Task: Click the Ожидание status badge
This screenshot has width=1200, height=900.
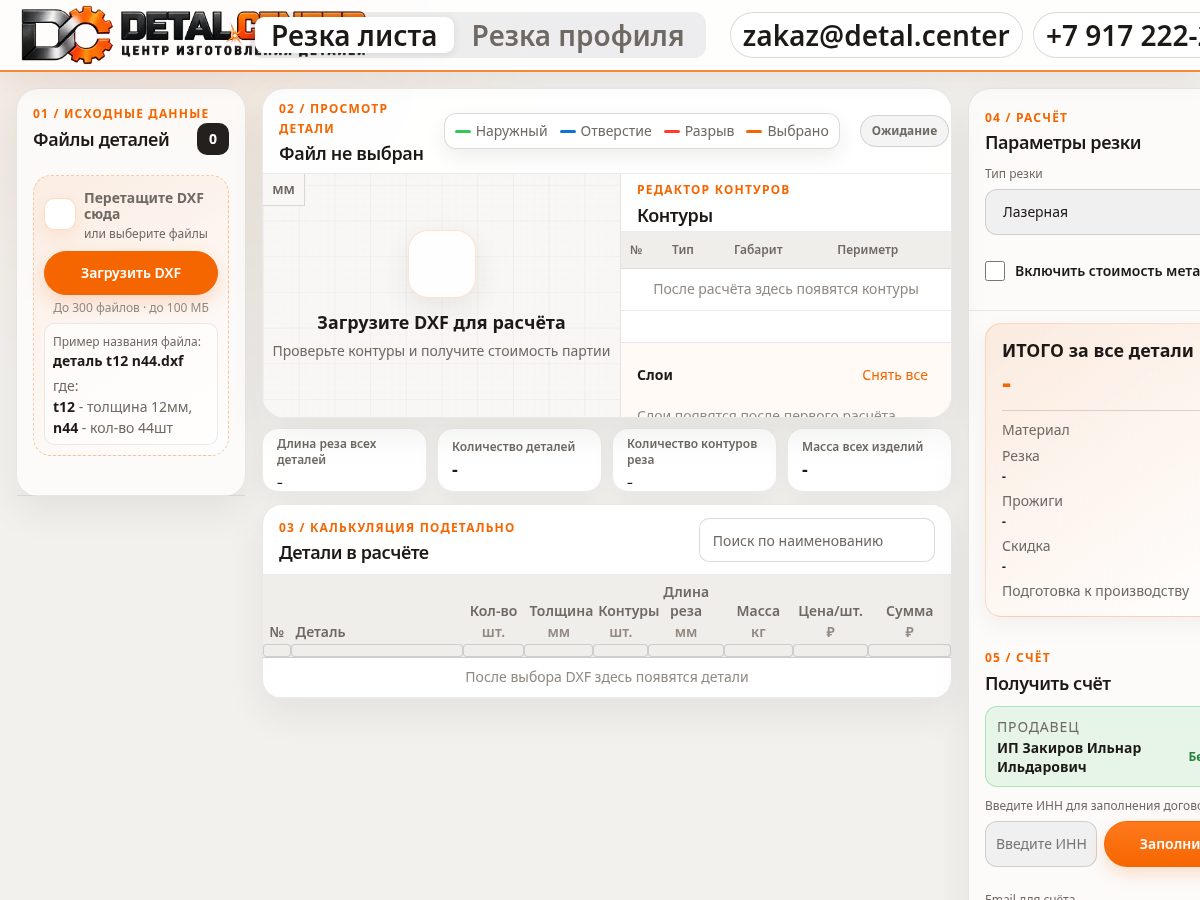Action: tap(904, 131)
